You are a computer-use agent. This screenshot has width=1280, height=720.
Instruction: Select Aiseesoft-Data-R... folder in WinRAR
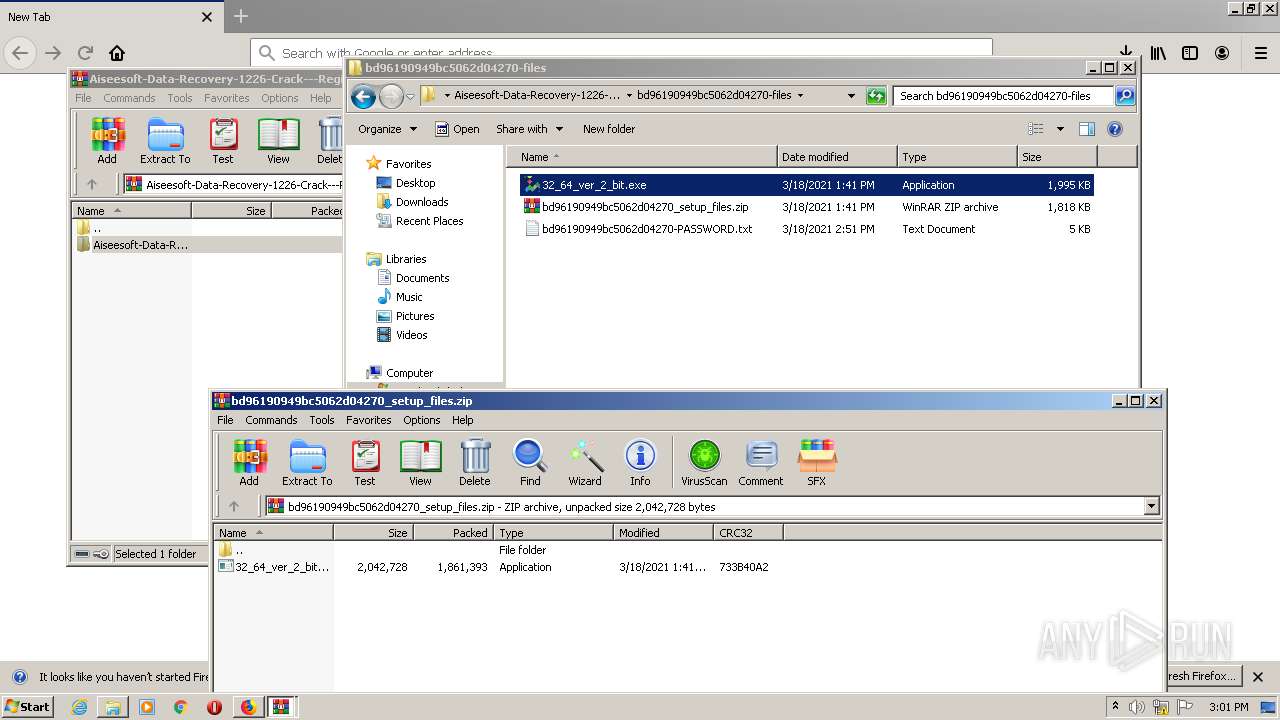(140, 245)
